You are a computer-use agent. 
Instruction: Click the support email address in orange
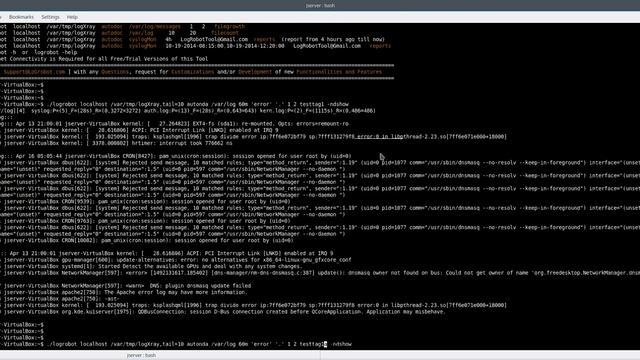(x=34, y=72)
